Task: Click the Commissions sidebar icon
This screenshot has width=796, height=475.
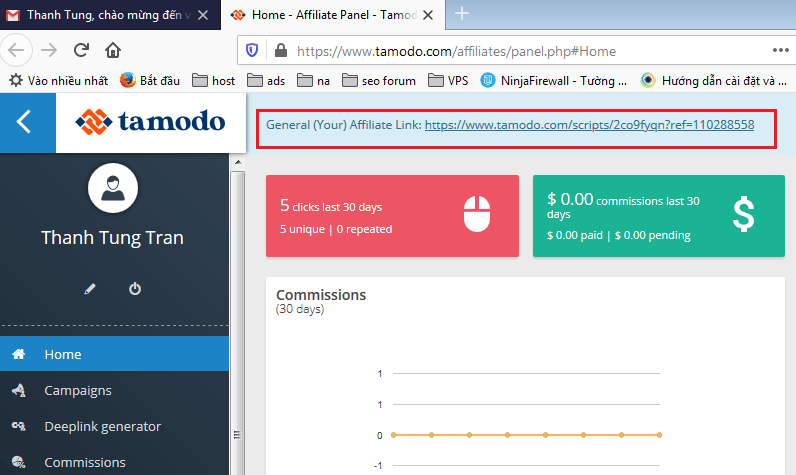Action: [19, 462]
